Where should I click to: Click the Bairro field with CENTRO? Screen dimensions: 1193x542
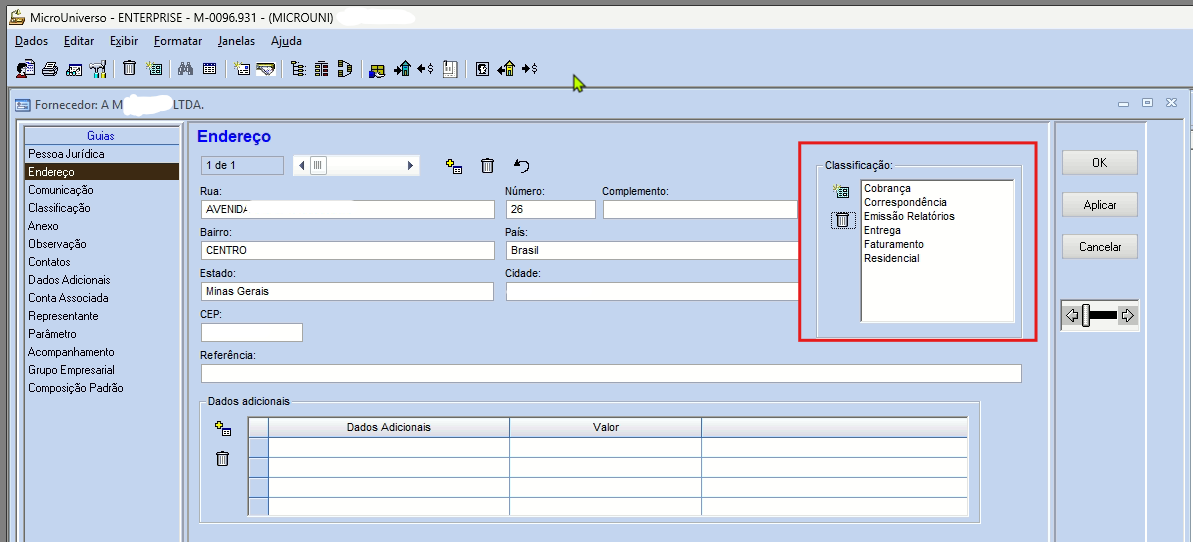[348, 250]
